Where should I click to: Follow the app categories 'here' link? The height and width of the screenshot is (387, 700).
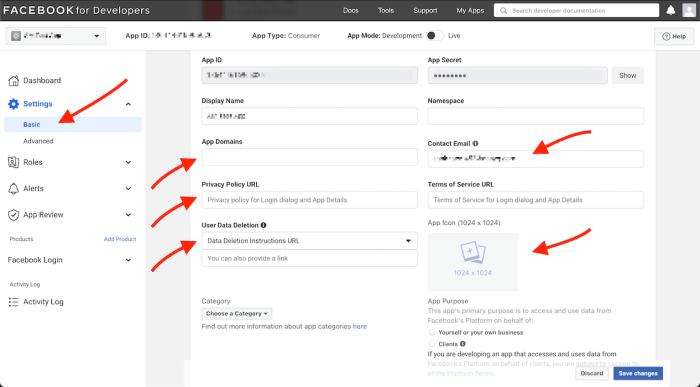359,326
